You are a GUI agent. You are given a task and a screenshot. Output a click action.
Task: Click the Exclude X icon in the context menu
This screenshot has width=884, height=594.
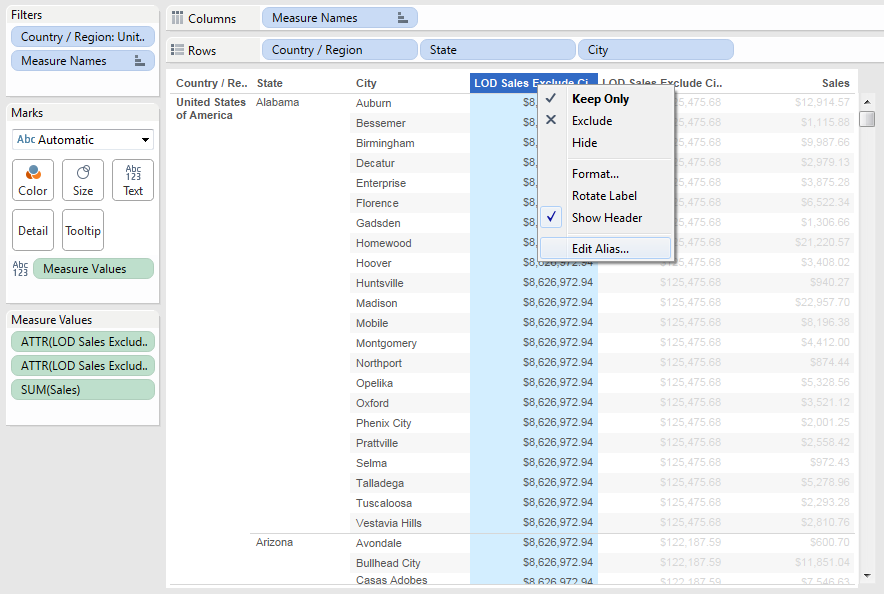pyautogui.click(x=553, y=118)
